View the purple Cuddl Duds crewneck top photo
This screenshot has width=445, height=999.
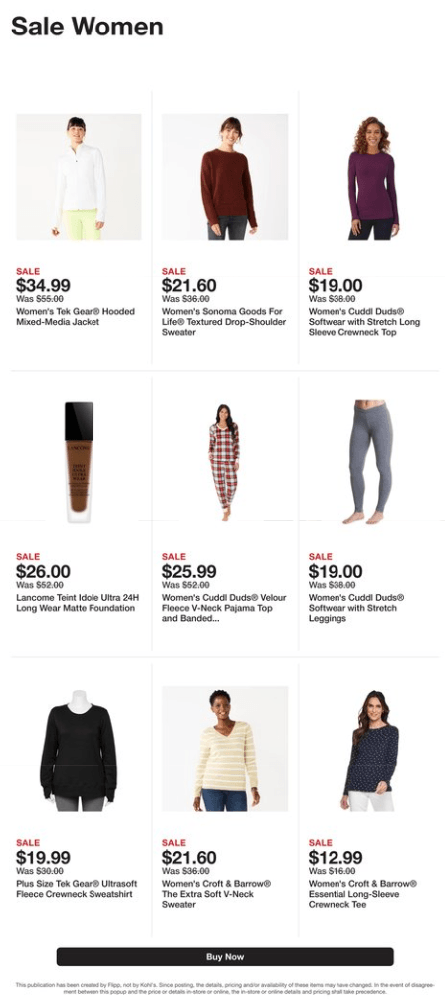point(371,177)
